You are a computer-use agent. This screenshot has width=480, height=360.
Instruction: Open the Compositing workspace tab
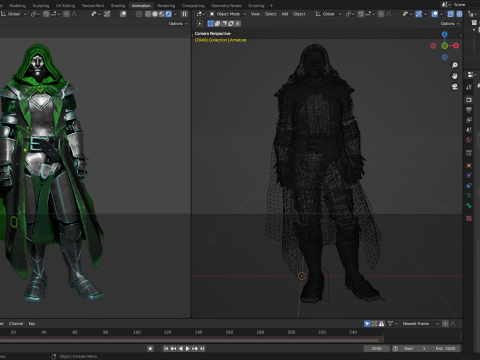[193, 6]
